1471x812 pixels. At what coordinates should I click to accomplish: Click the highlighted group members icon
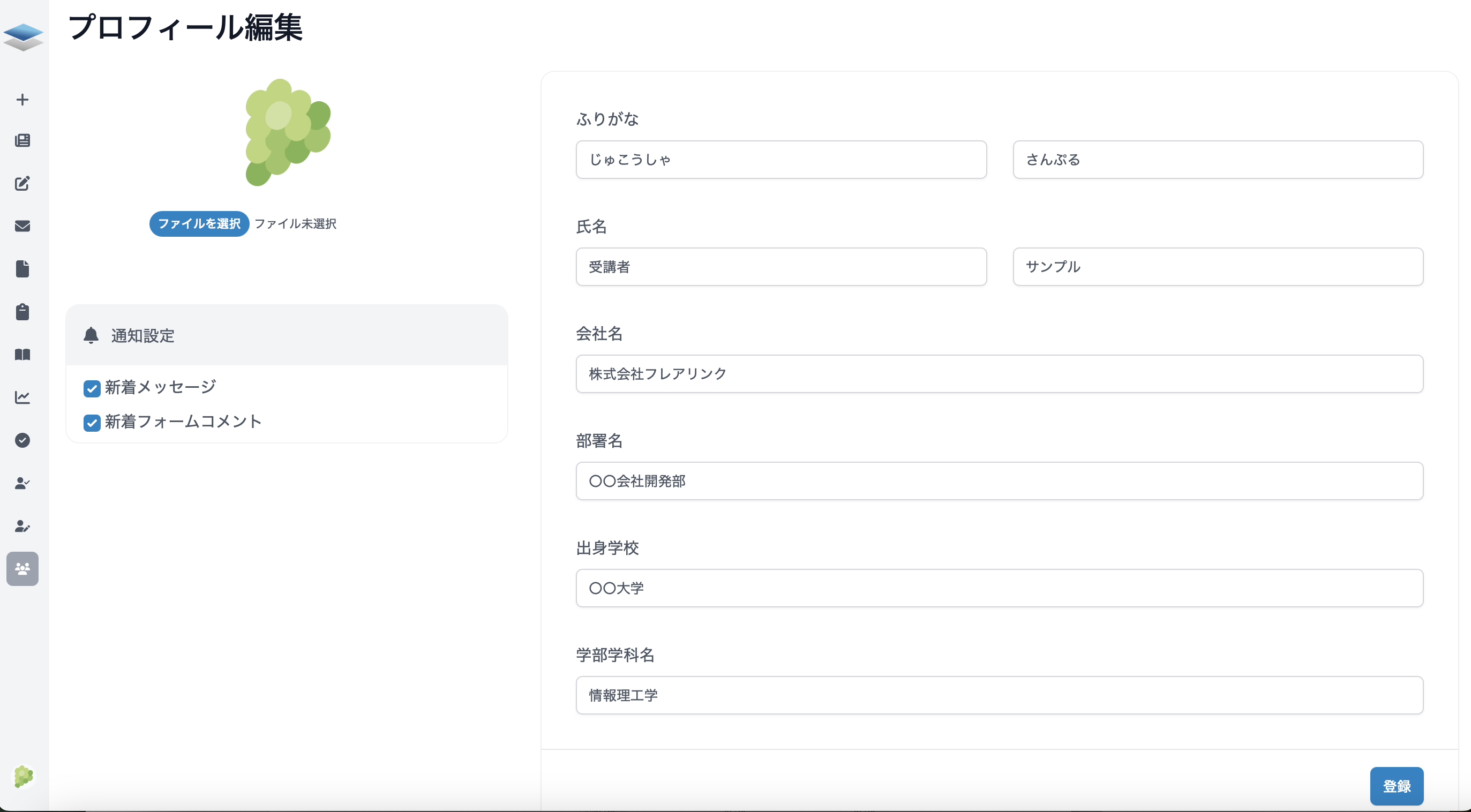coord(22,569)
